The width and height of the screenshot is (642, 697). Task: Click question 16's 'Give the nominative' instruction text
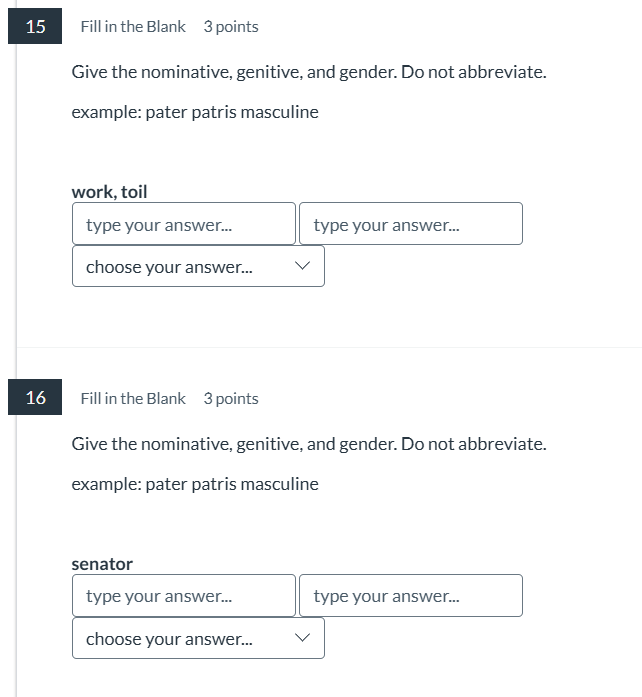coord(309,444)
